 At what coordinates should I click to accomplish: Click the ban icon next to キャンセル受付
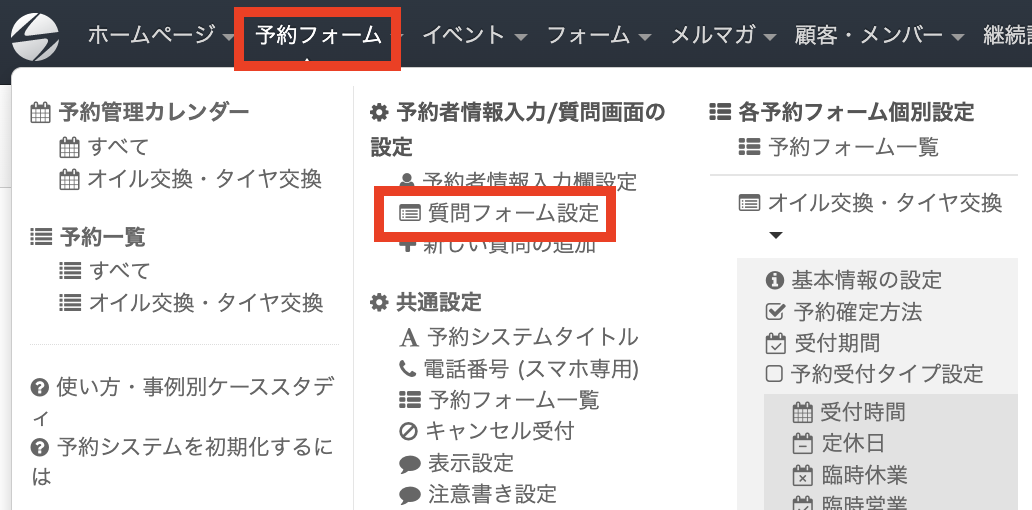(x=408, y=431)
